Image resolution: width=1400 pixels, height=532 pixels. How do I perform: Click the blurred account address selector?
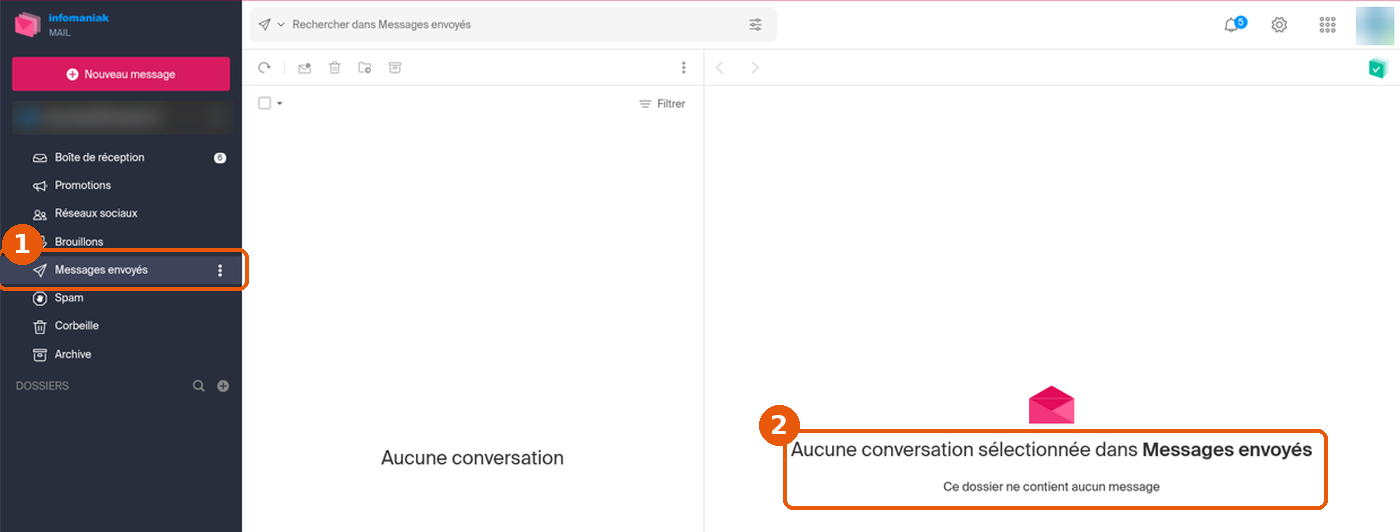click(121, 117)
